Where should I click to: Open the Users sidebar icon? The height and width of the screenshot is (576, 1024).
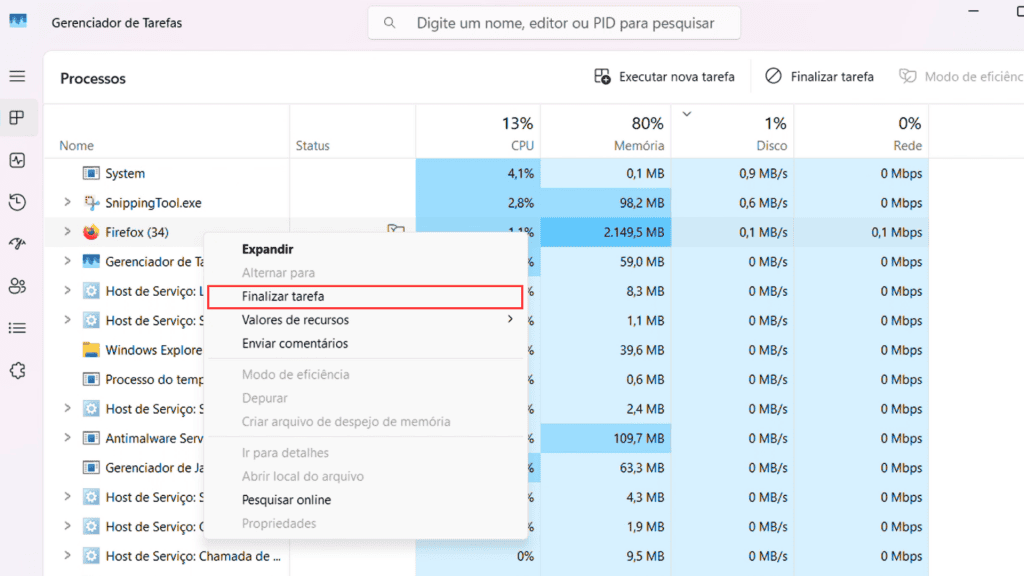18,285
